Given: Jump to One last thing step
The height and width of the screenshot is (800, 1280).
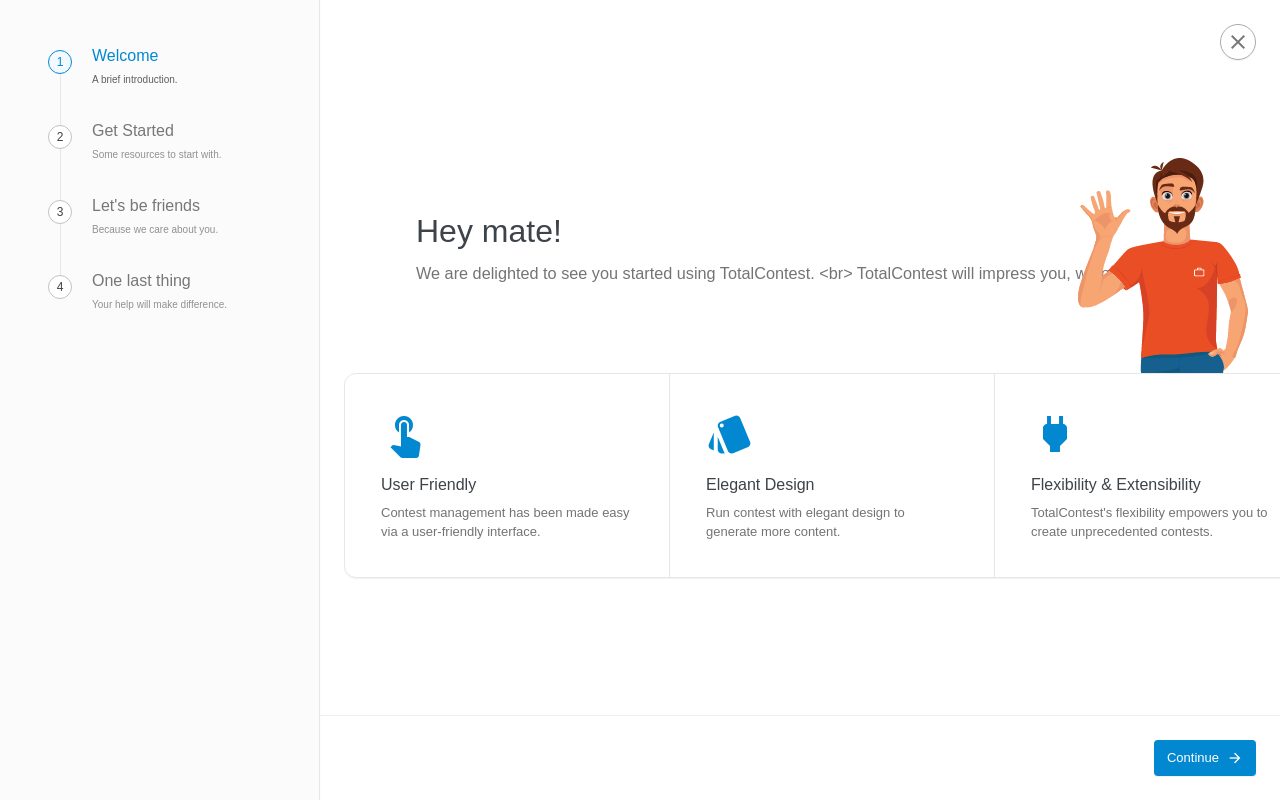Looking at the screenshot, I should 141,281.
